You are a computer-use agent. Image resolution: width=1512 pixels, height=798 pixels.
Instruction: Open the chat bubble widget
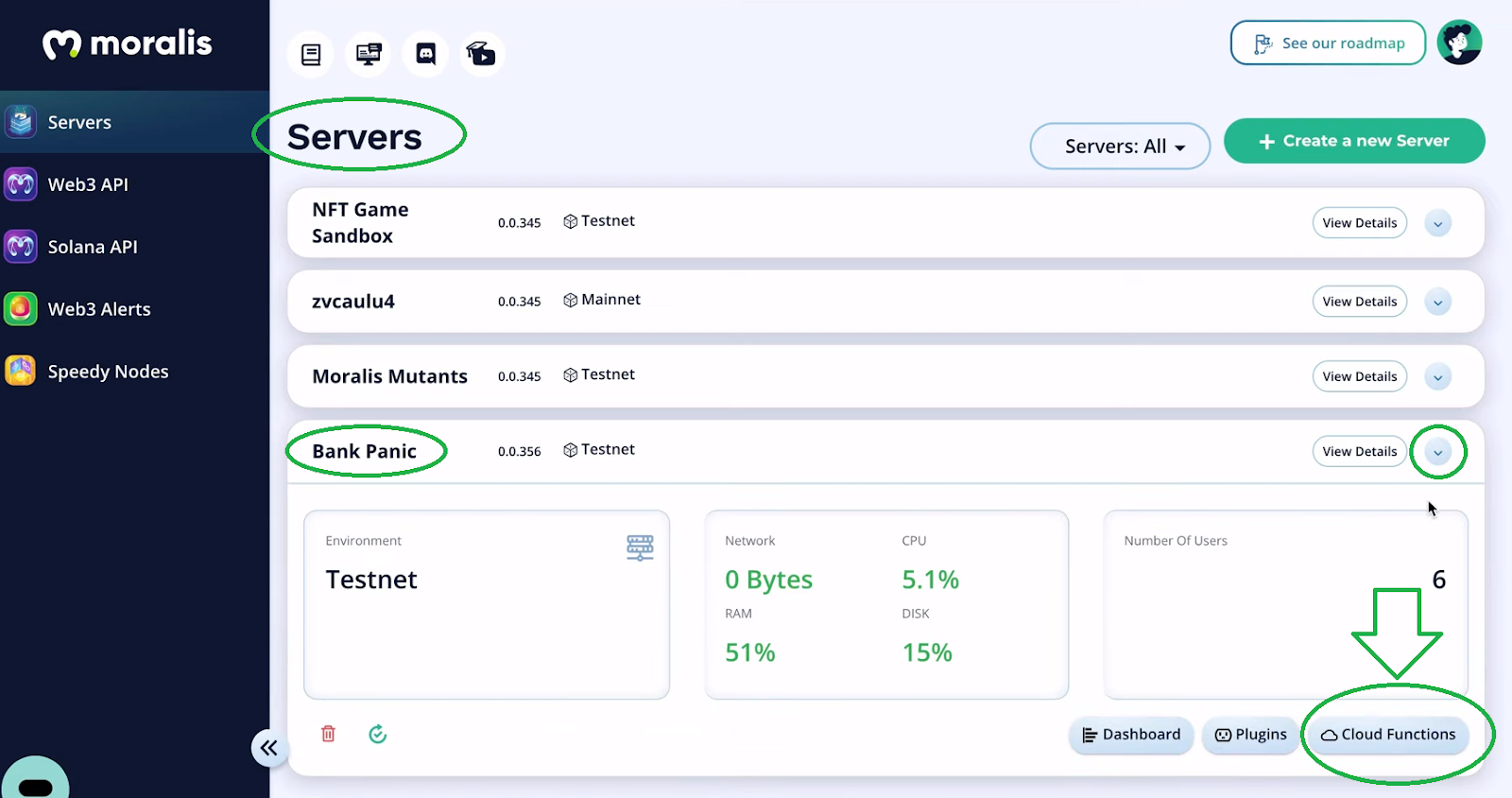[x=35, y=779]
